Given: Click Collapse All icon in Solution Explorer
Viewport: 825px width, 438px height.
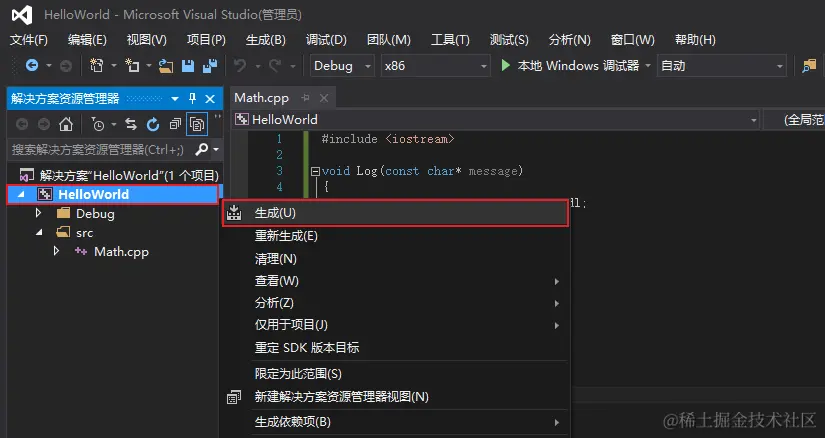Looking at the screenshot, I should [175, 124].
